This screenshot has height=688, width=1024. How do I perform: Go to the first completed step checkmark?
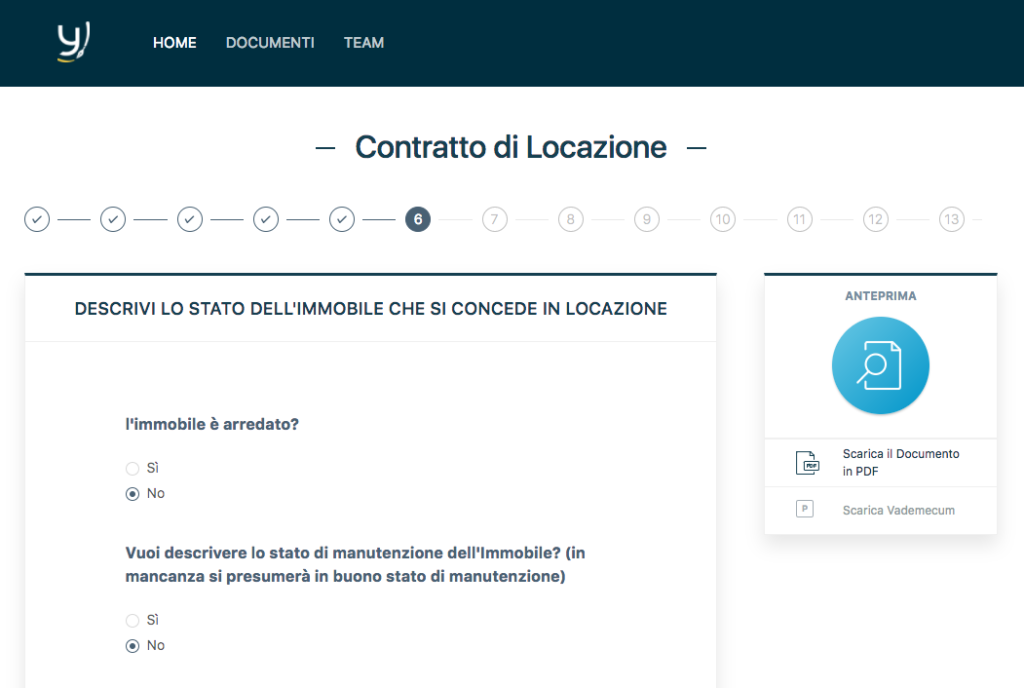click(37, 219)
